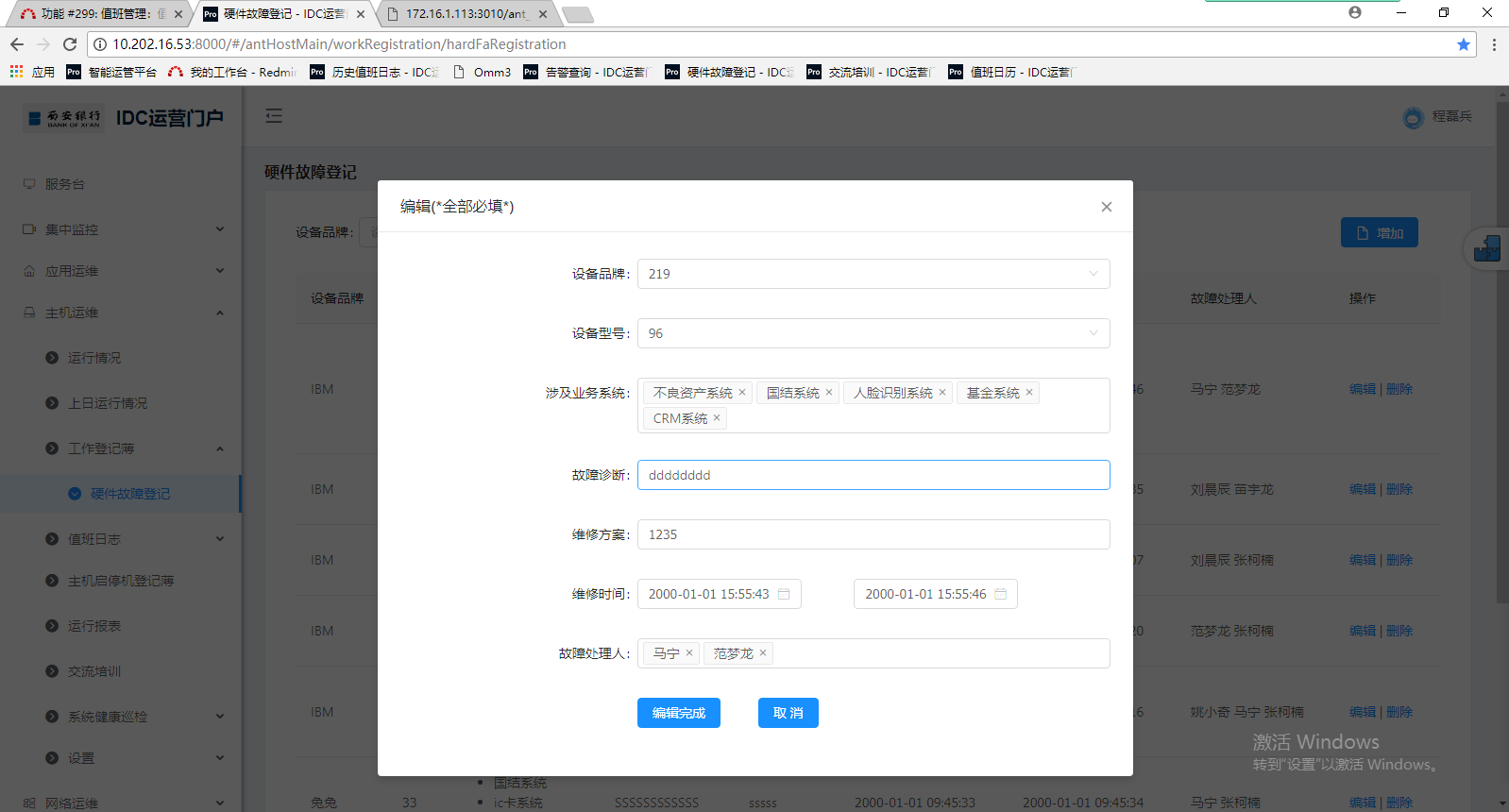
Task: Click the 增加 button
Action: click(1380, 232)
